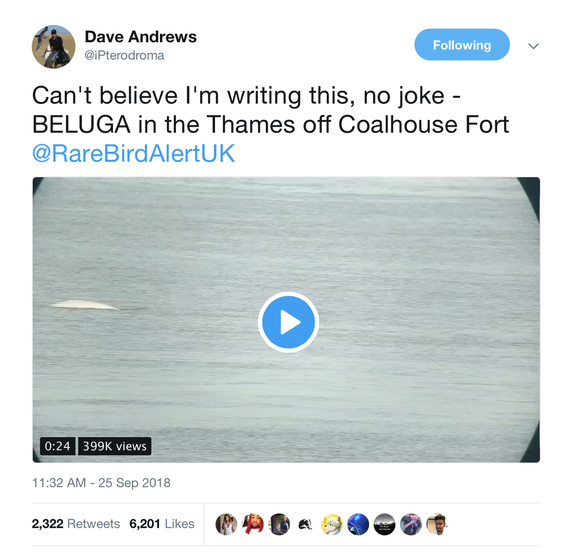569x554 pixels.
Task: Click the 399K views badge
Action: pyautogui.click(x=115, y=446)
